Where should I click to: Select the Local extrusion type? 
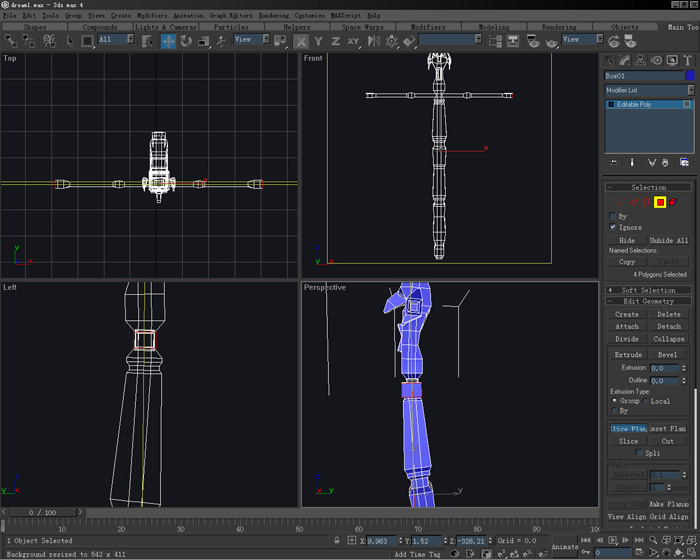coord(646,401)
